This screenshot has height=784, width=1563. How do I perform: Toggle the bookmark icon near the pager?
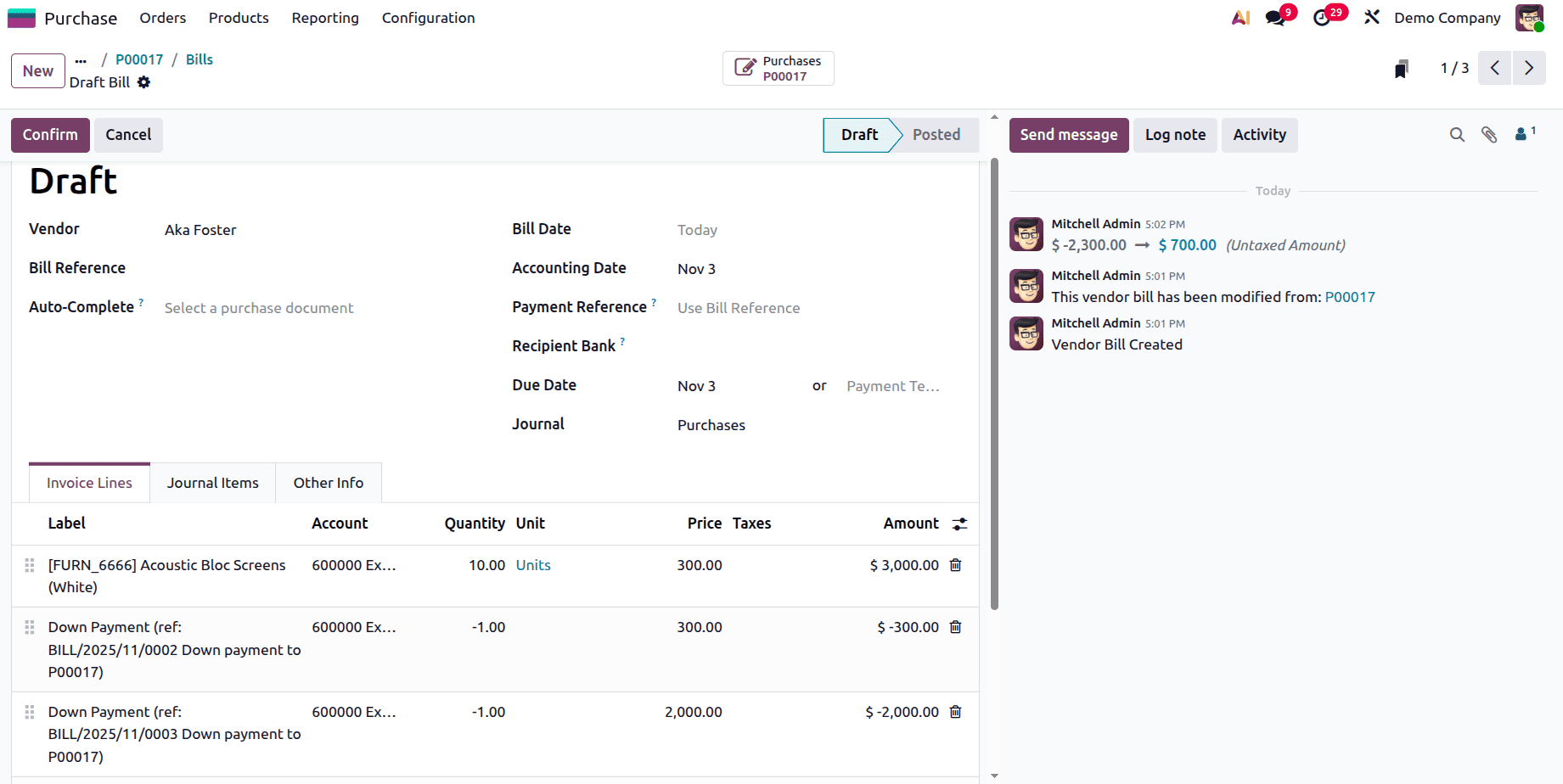[x=1401, y=68]
